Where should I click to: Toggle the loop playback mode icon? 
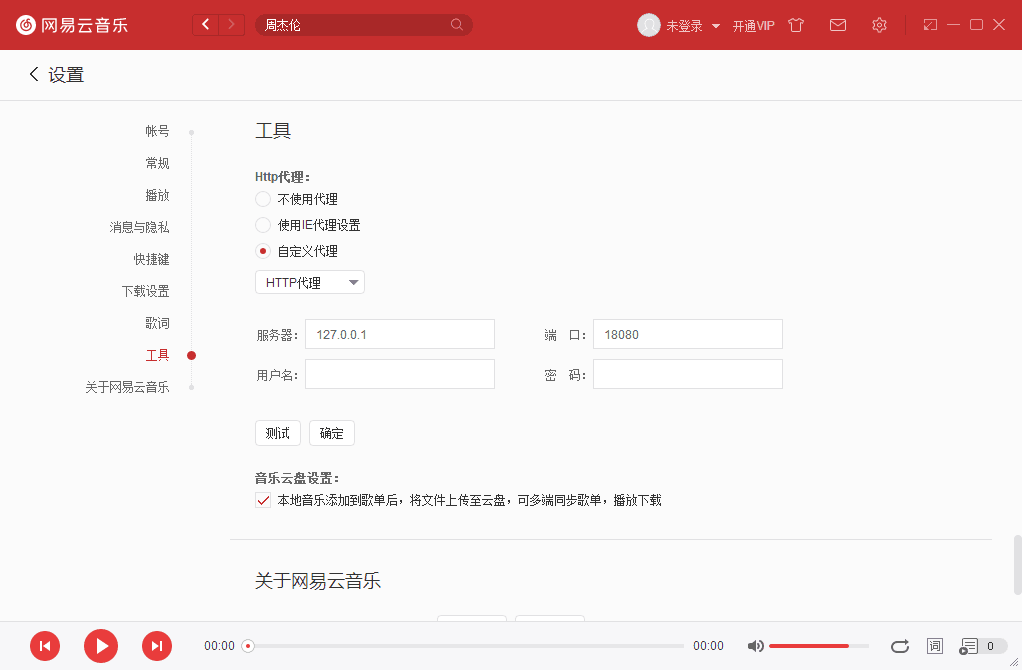[899, 646]
